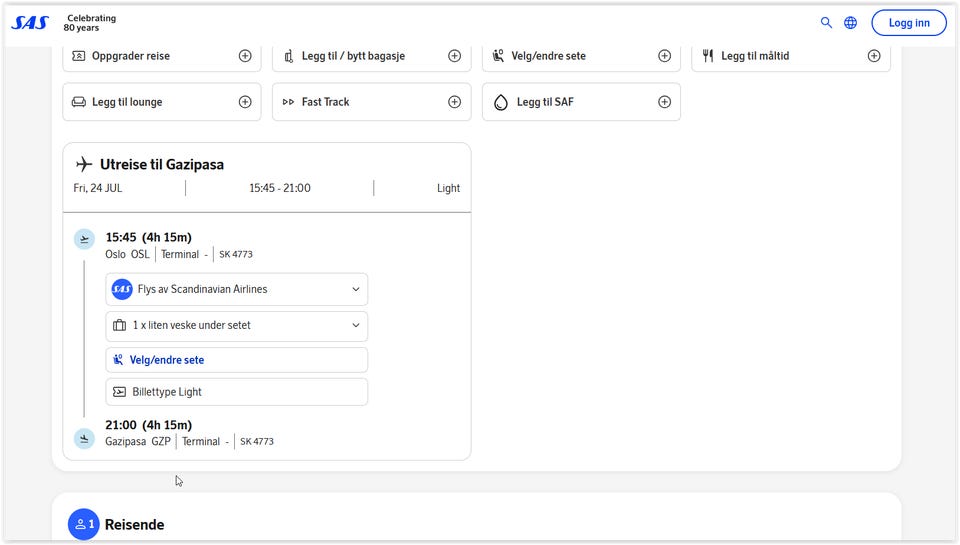The height and width of the screenshot is (545, 960).
Task: Expand Flys av Scandinavian Airlines dropdown
Action: point(236,289)
